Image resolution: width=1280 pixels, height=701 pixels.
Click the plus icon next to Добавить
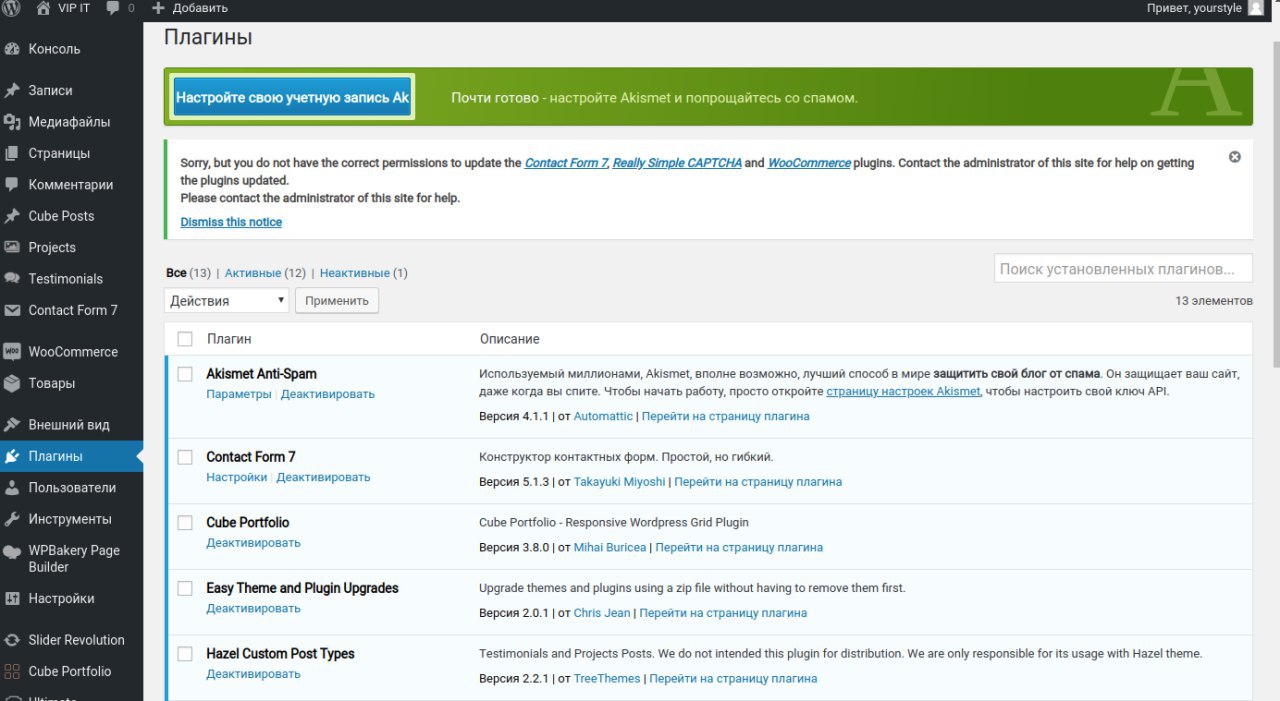[x=158, y=8]
